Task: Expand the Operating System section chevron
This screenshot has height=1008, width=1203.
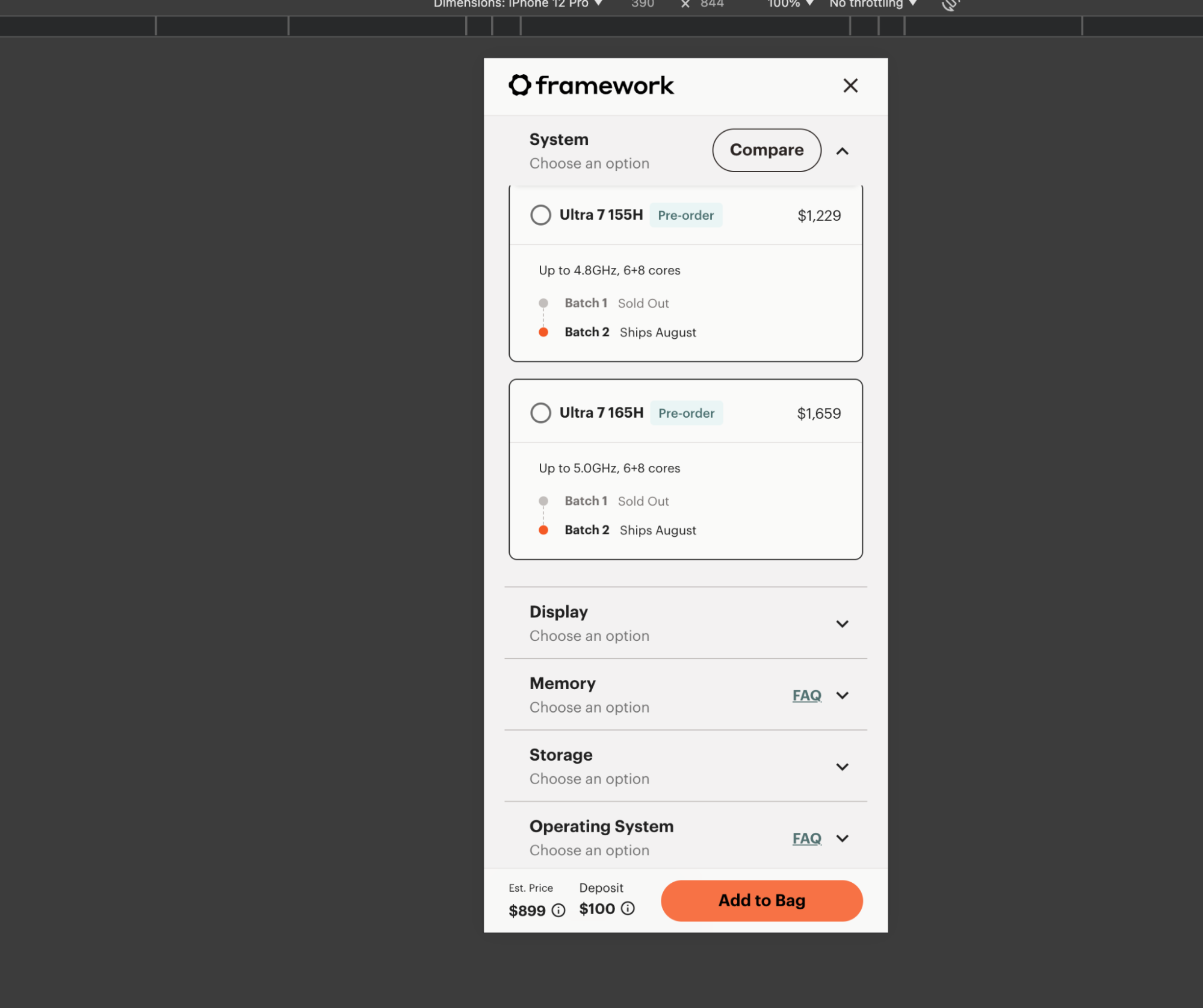Action: point(842,838)
